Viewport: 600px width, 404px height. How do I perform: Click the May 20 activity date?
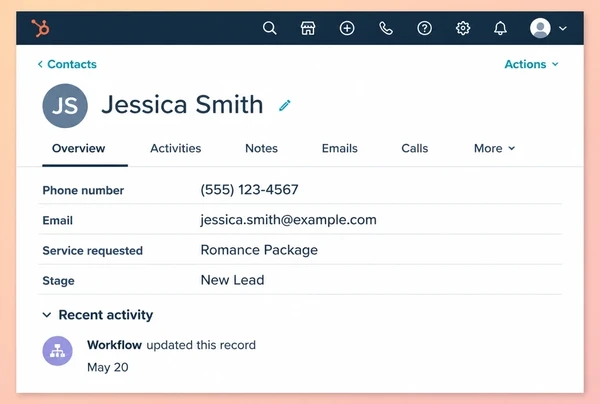(108, 367)
